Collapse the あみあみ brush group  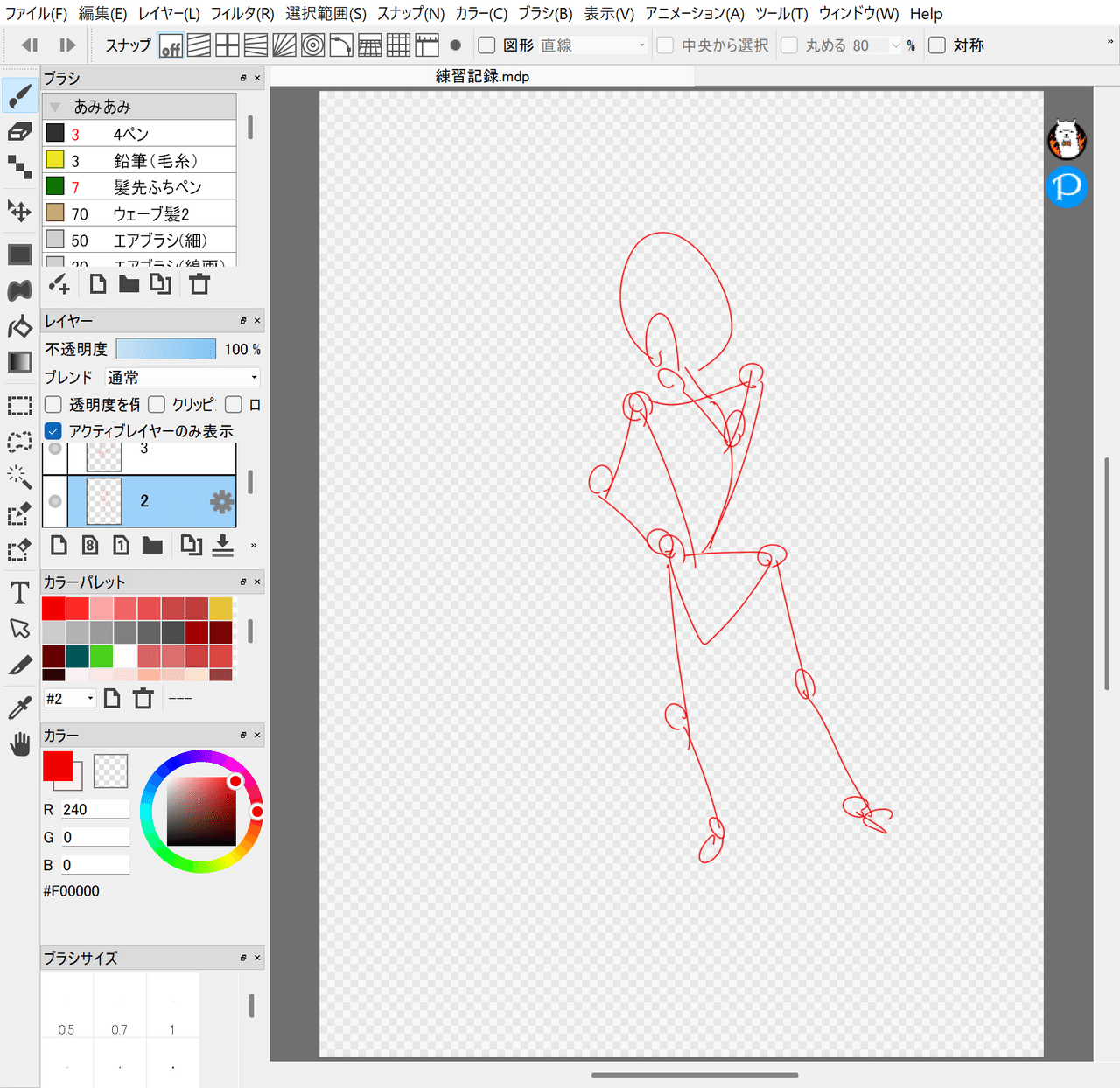coord(55,107)
